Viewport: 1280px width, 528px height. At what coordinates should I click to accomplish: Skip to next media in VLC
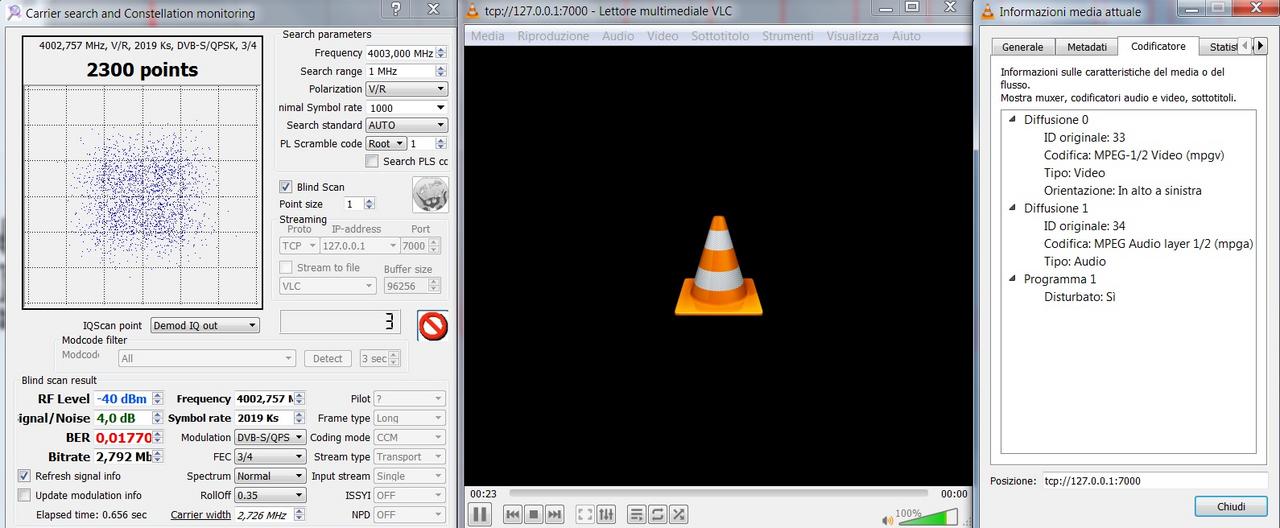point(554,514)
